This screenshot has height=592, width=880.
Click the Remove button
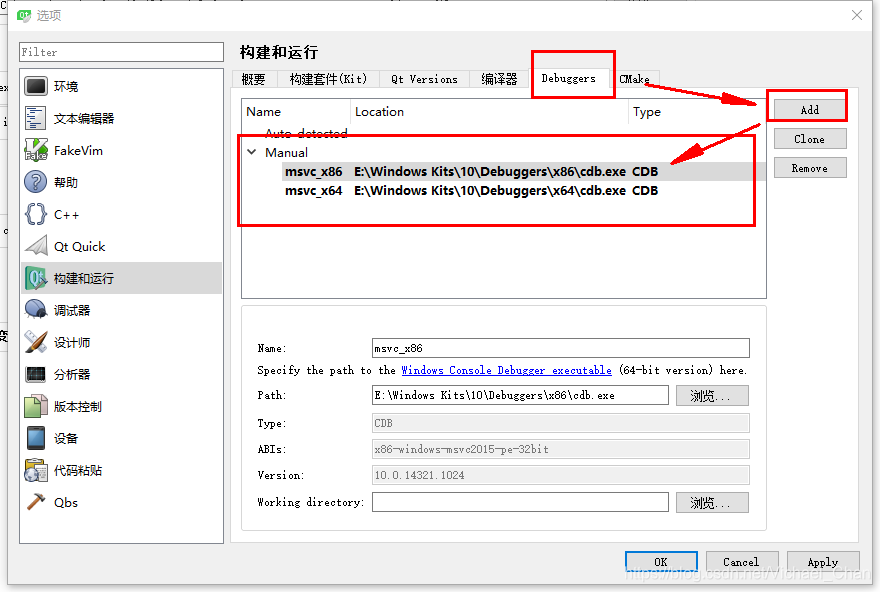[x=809, y=168]
